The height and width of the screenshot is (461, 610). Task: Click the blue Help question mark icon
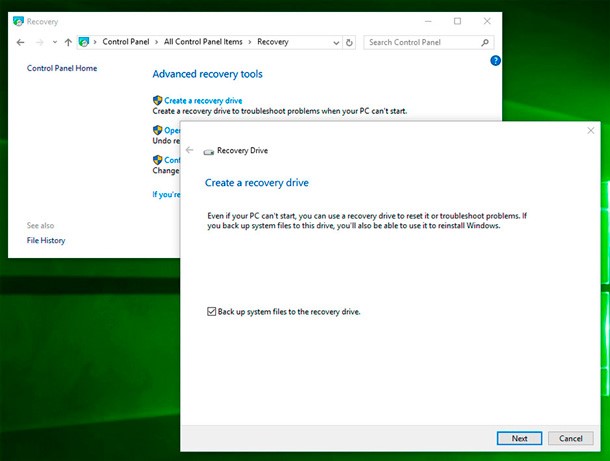coord(495,61)
